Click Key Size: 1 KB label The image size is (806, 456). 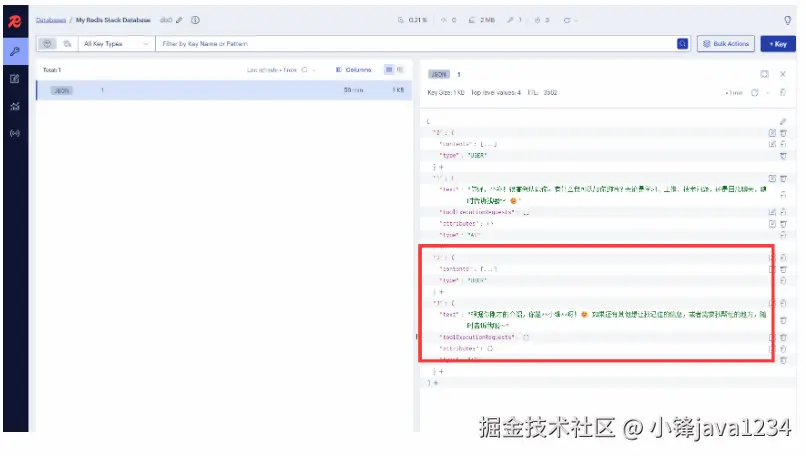pyautogui.click(x=446, y=93)
